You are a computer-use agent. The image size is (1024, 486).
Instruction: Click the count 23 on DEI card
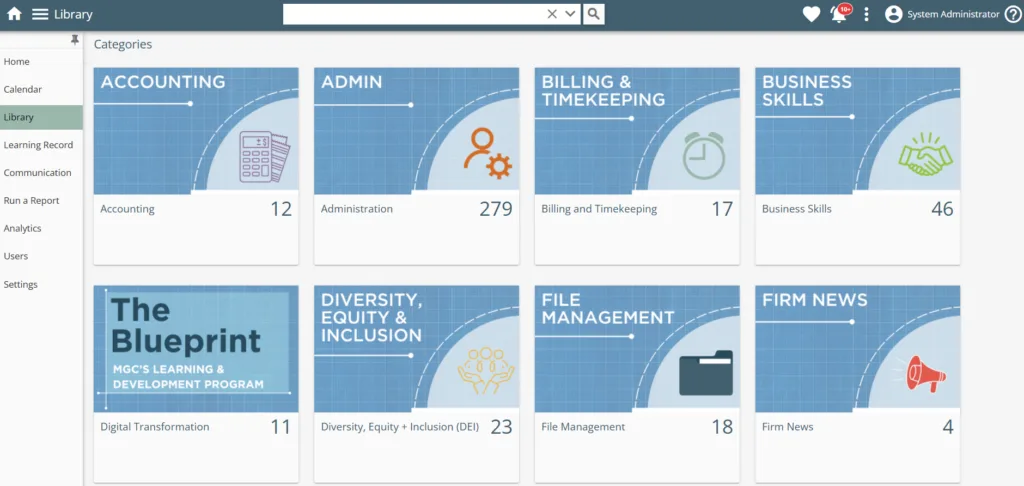pyautogui.click(x=502, y=427)
